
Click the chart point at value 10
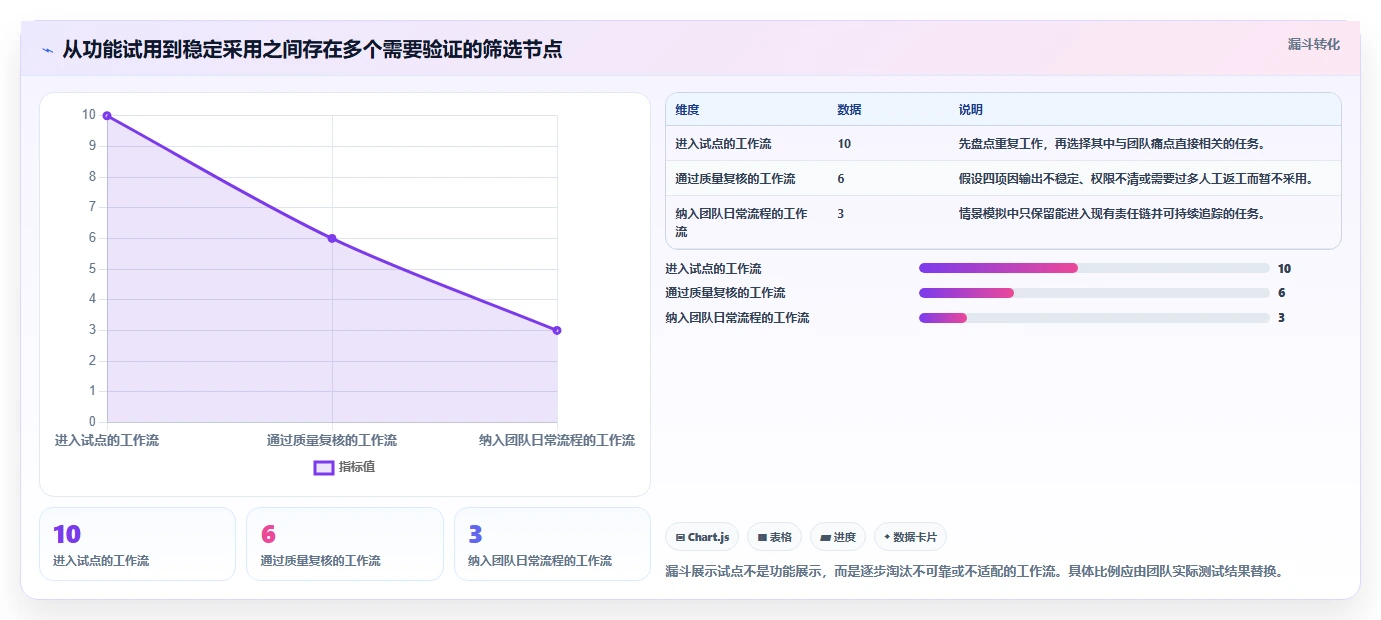point(107,116)
